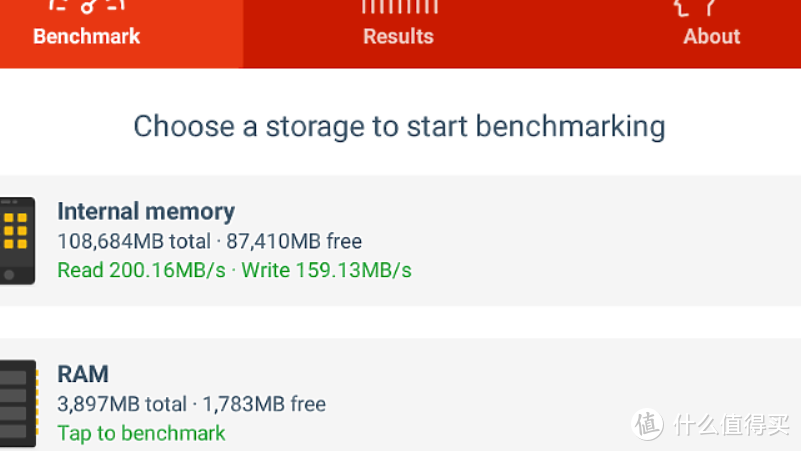
Task: Click the 87,410MB free text
Action: pos(294,241)
